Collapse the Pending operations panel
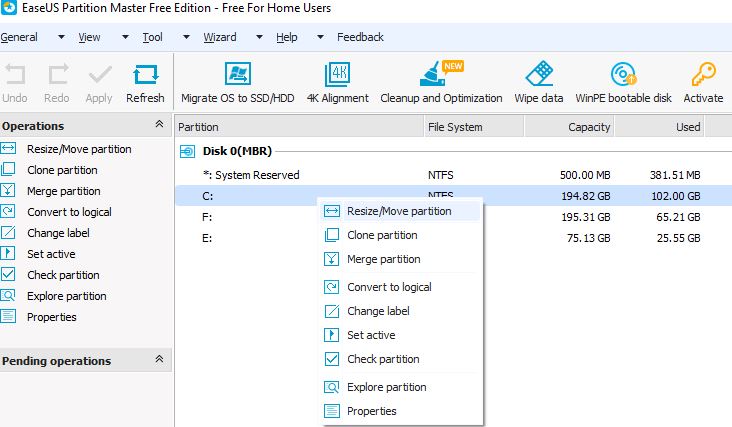 (159, 359)
